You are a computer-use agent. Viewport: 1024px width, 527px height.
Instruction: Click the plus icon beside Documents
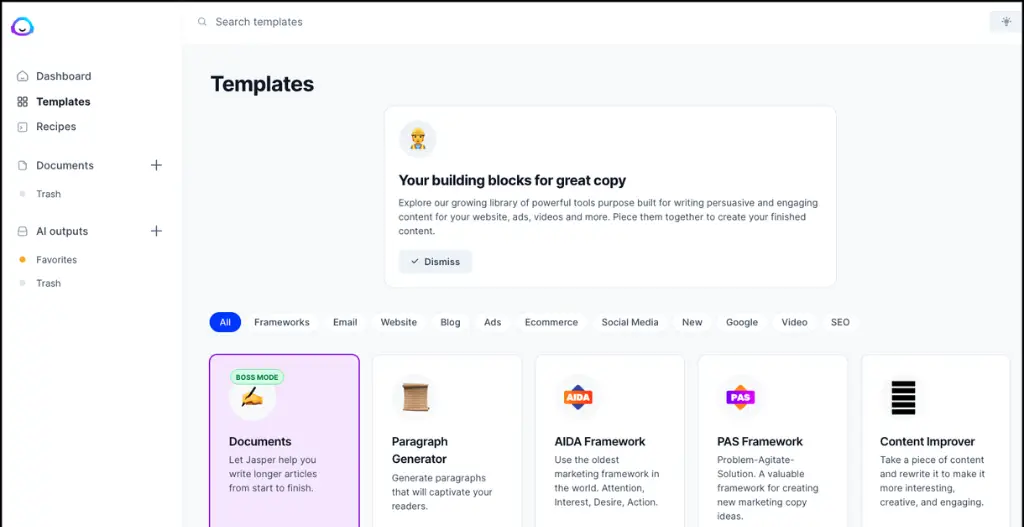[156, 165]
